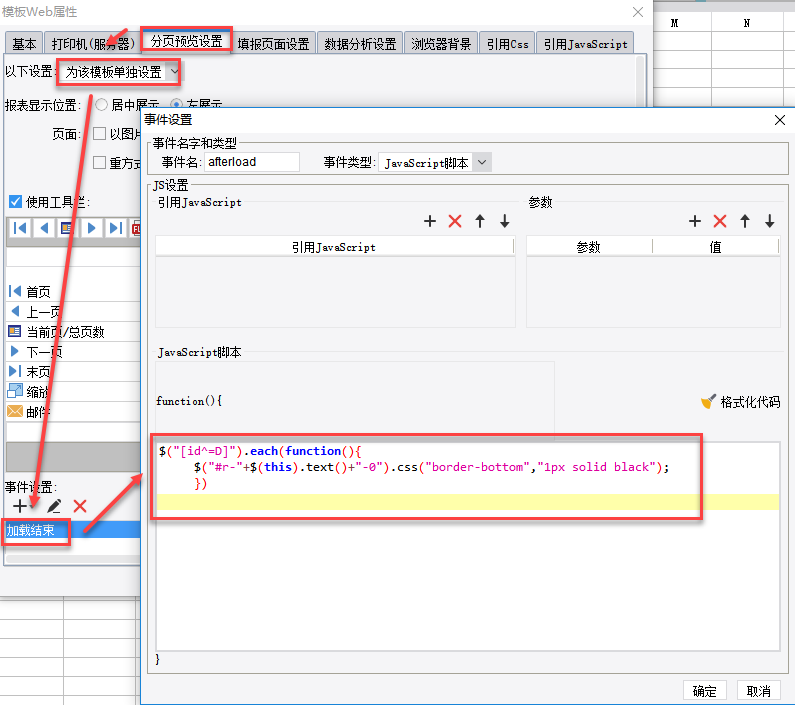The height and width of the screenshot is (705, 795).
Task: Add a new event with plus icon
Action: click(x=20, y=506)
